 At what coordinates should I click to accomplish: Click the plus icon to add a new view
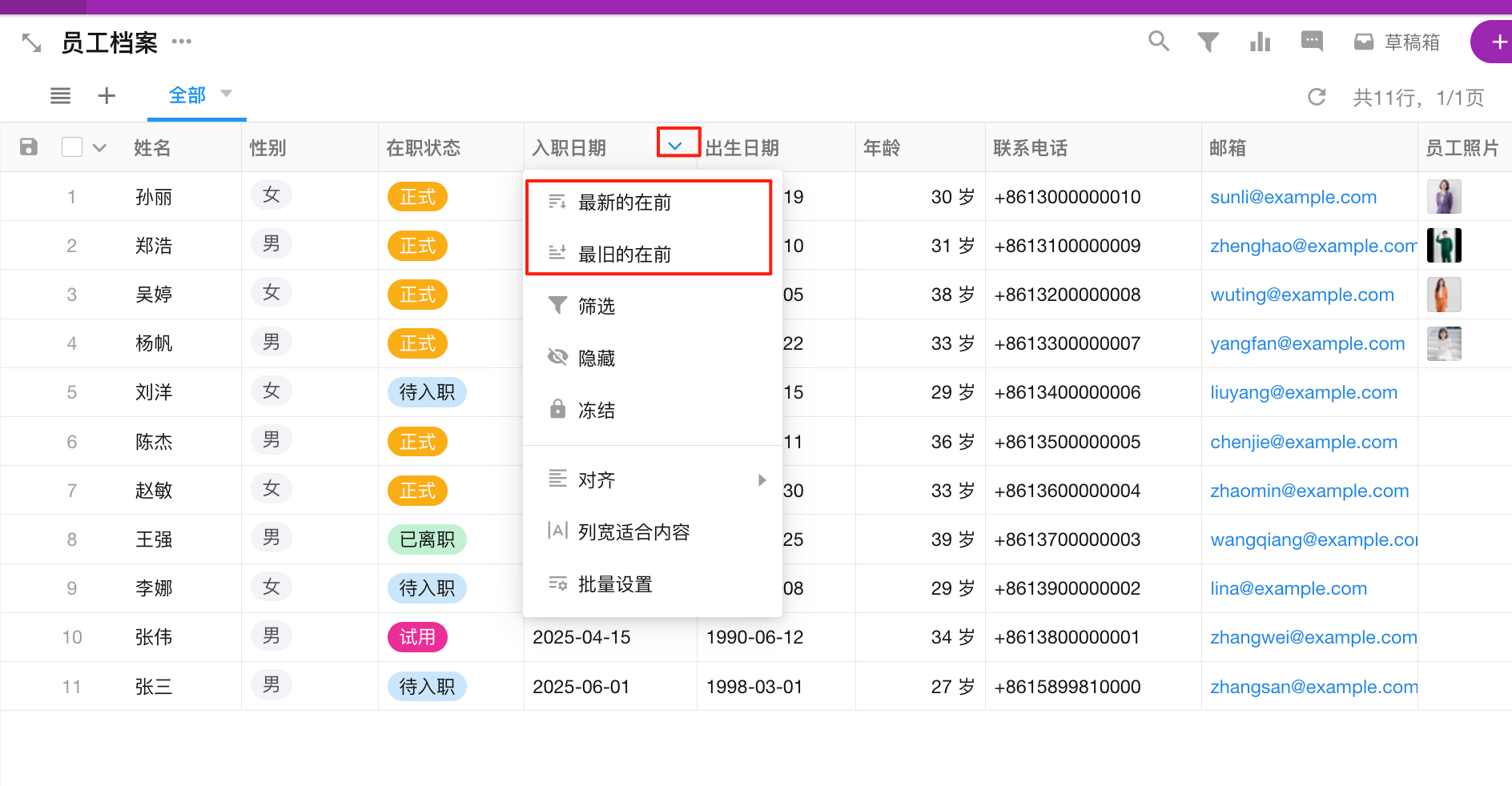pos(107,95)
